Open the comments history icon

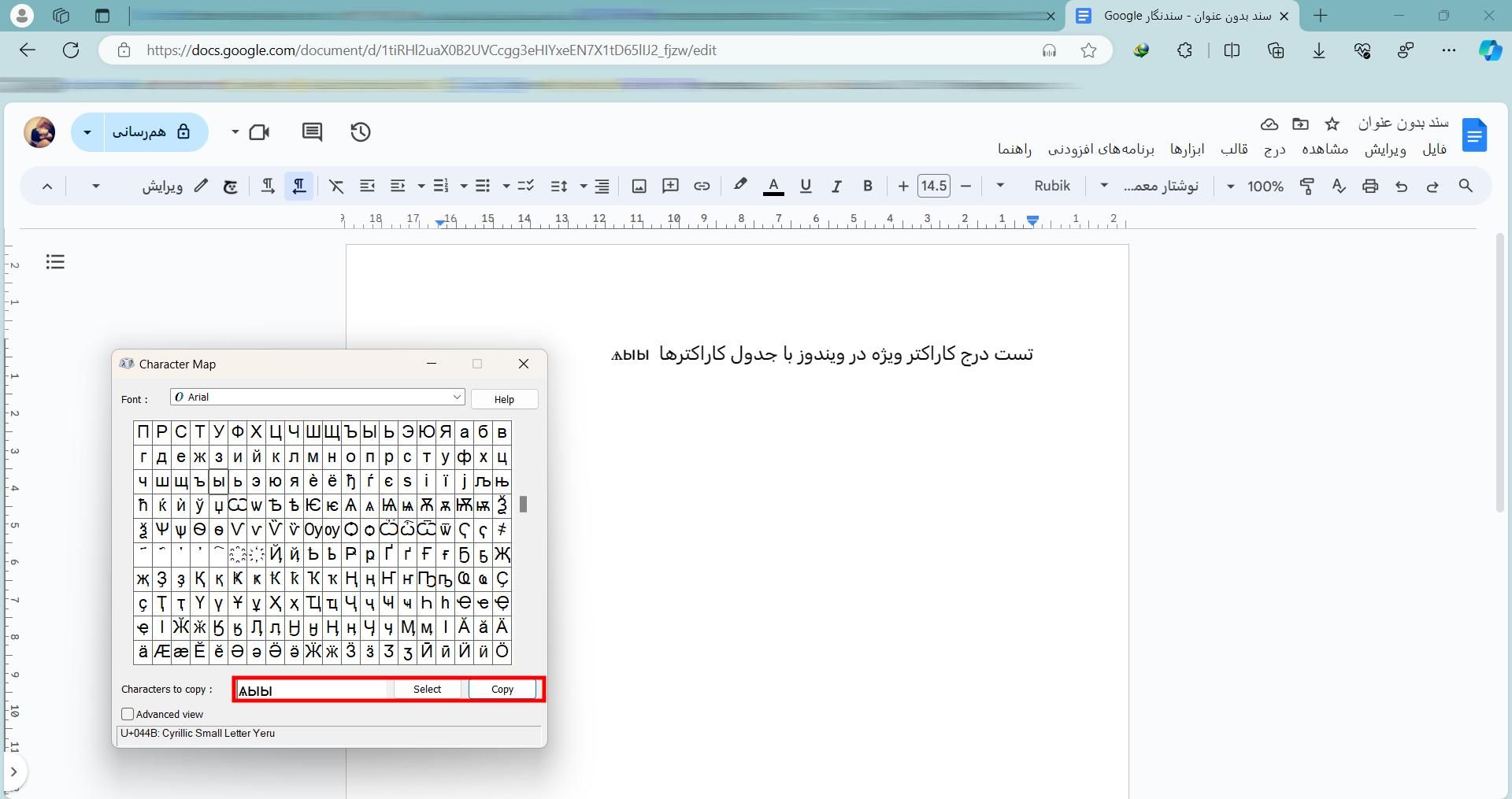pos(312,132)
